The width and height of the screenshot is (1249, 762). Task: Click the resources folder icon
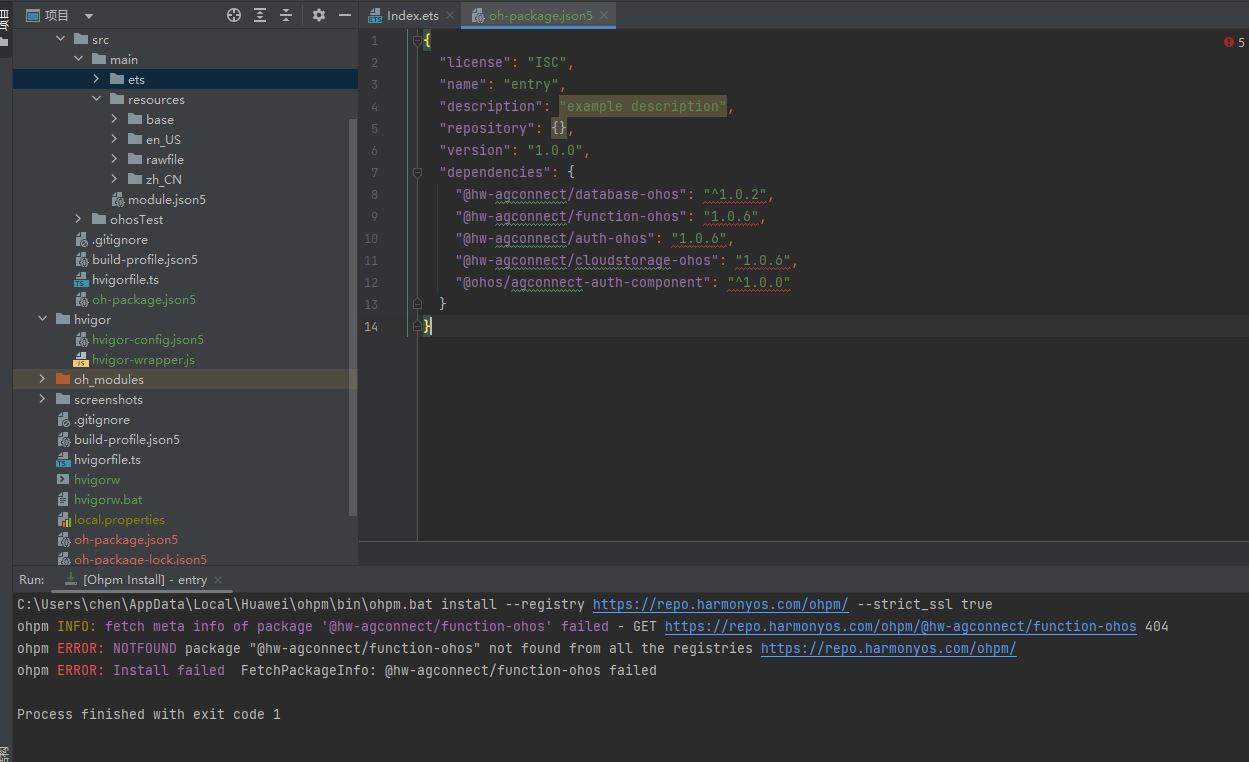pyautogui.click(x=117, y=99)
